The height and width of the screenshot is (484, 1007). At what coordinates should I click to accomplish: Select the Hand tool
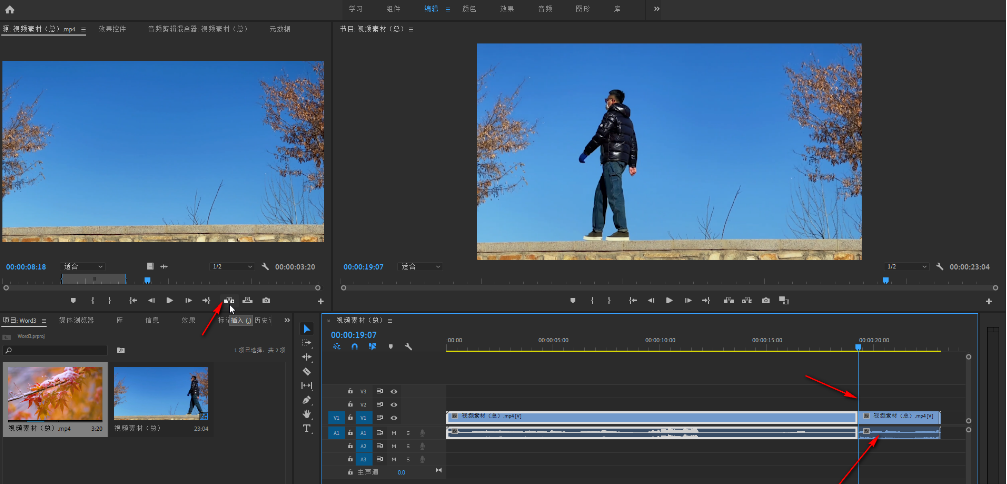[x=307, y=414]
